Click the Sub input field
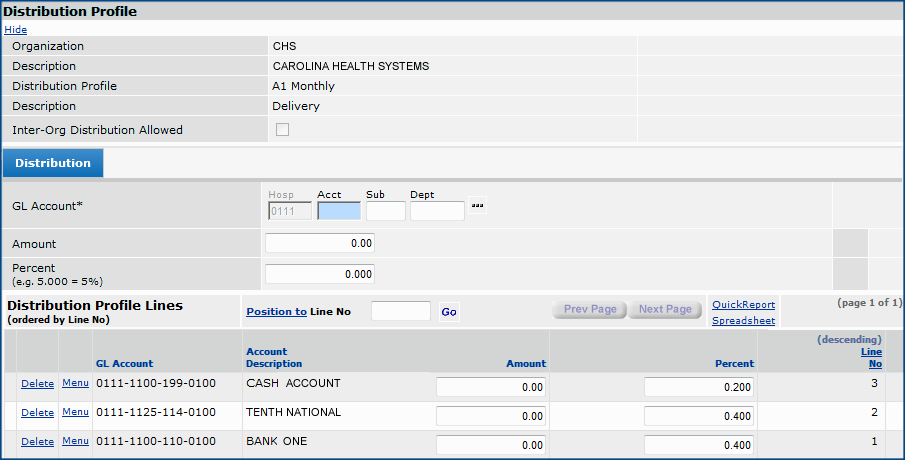Screen dimensions: 905x460 (385, 211)
